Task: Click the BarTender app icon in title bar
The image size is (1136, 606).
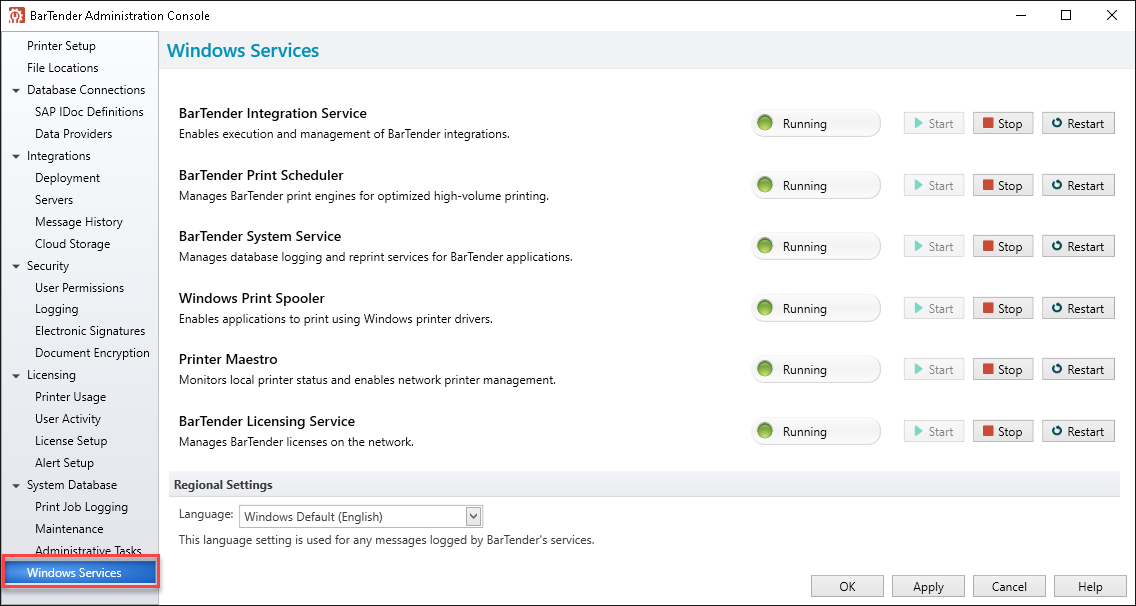Action: coord(16,15)
